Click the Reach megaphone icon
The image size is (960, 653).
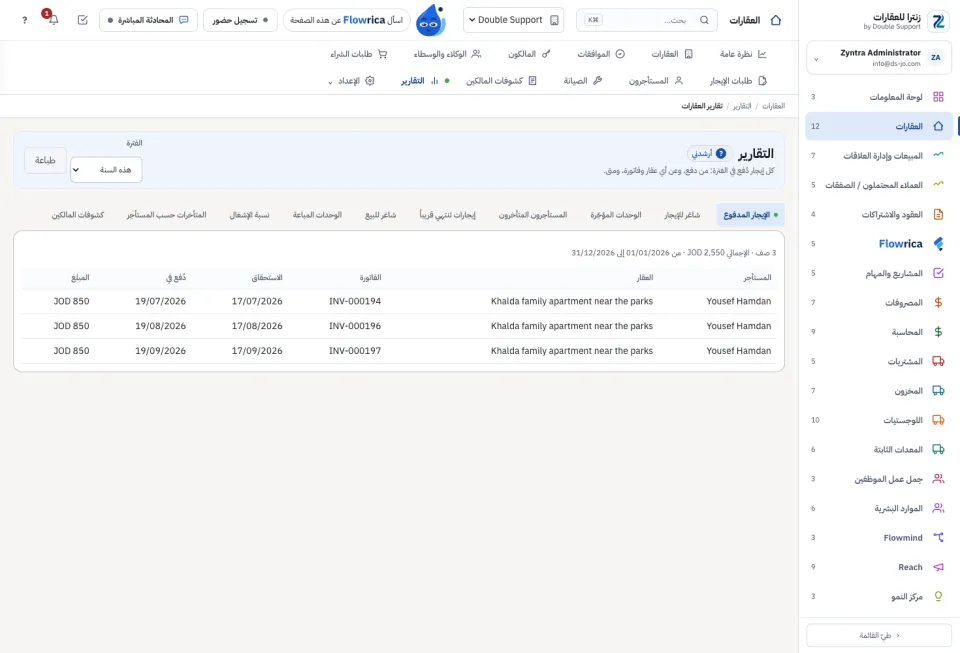(938, 567)
